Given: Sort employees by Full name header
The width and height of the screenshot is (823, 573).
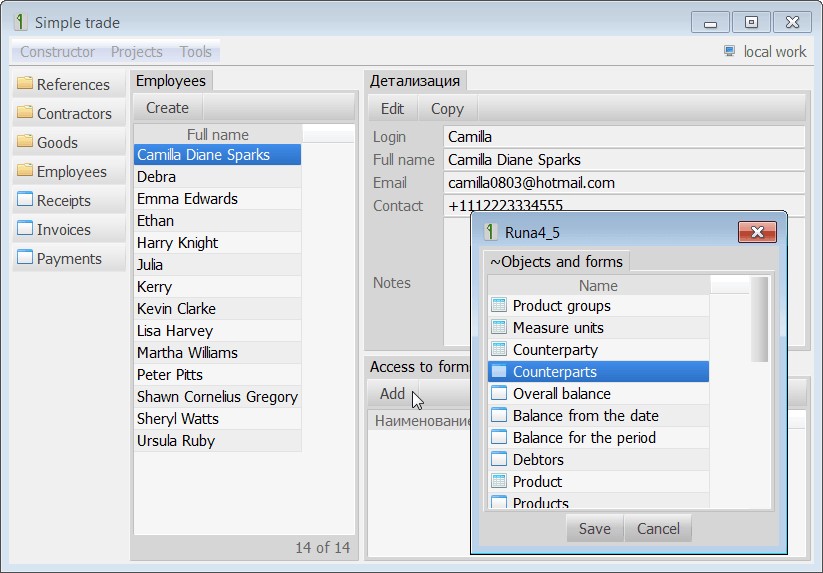Looking at the screenshot, I should pos(217,135).
